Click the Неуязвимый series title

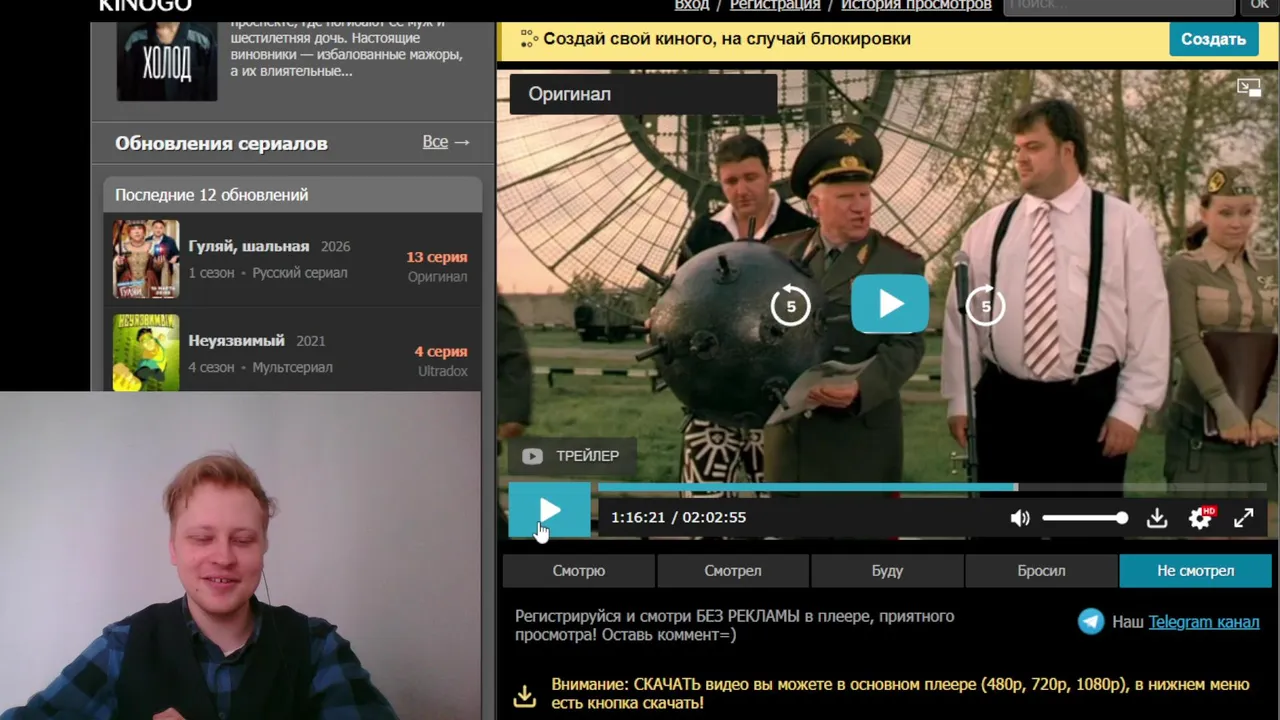tap(236, 340)
